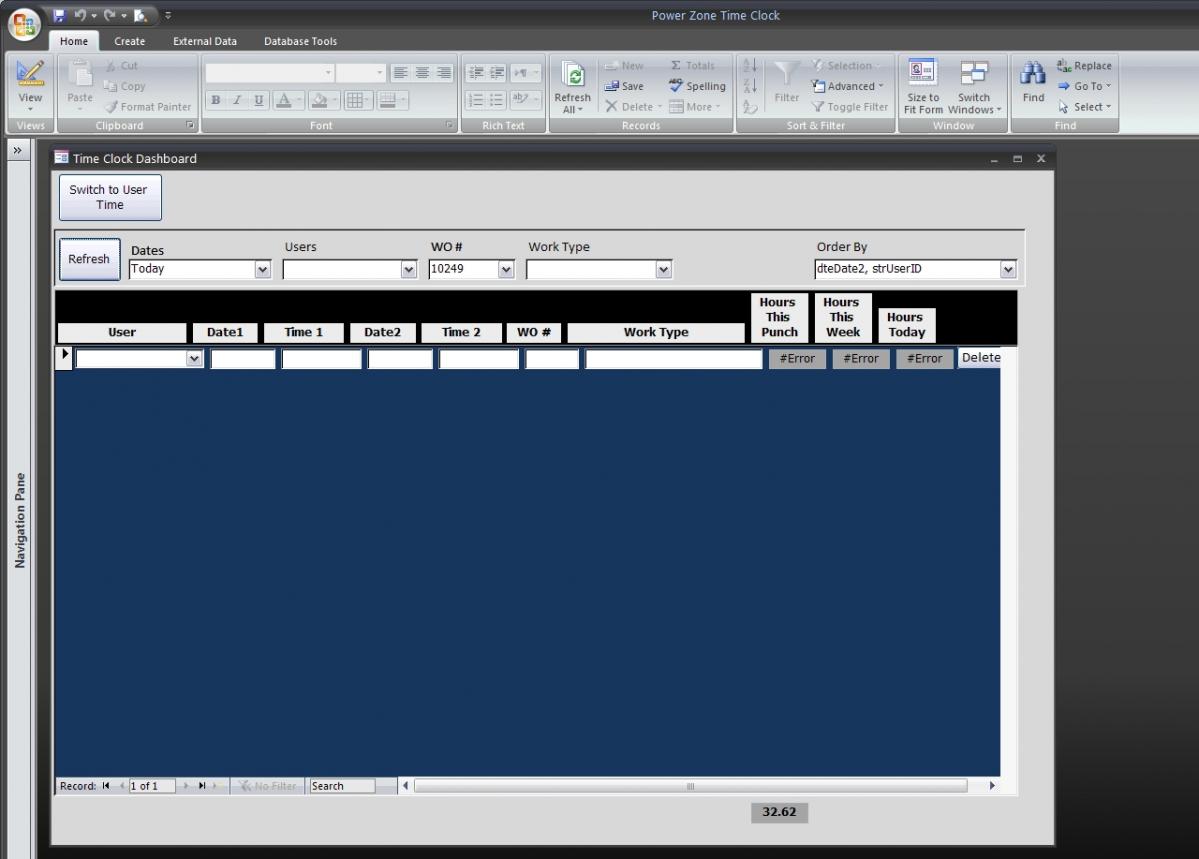Open Switch Windows menu
This screenshot has width=1199, height=859.
coord(974,87)
